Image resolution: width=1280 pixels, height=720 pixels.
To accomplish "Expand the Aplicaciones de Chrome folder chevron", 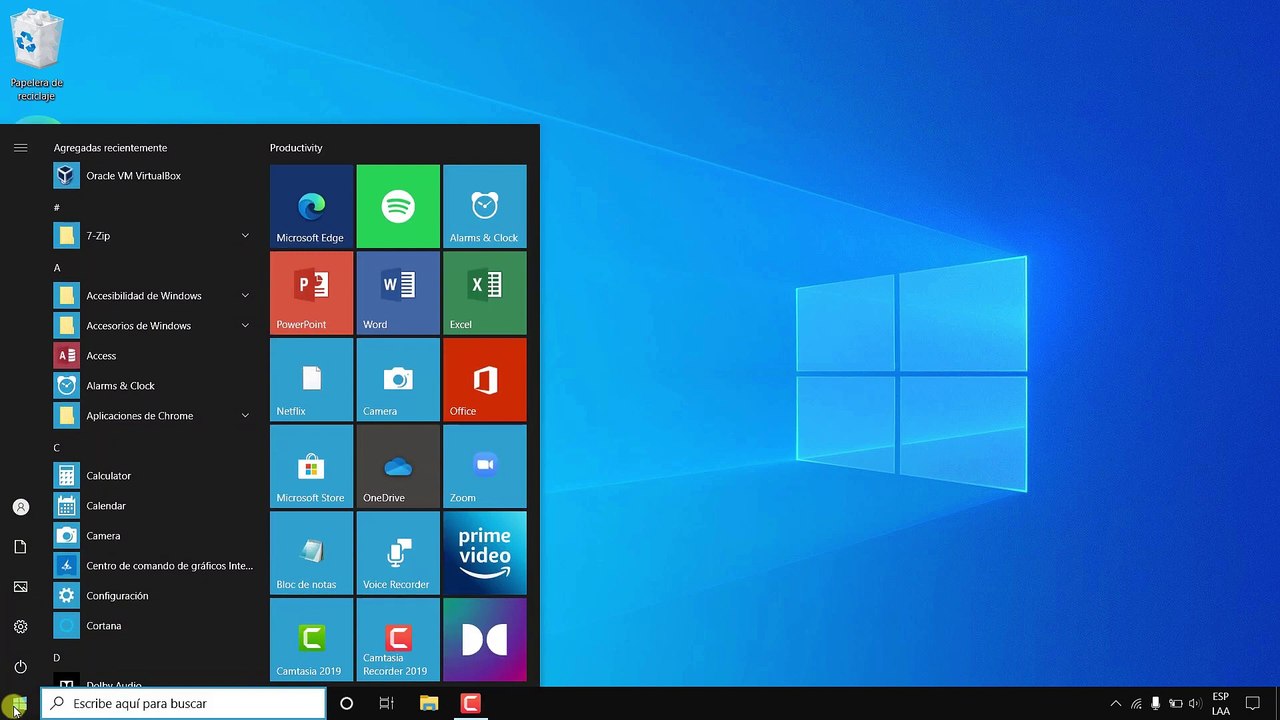I will (x=245, y=416).
